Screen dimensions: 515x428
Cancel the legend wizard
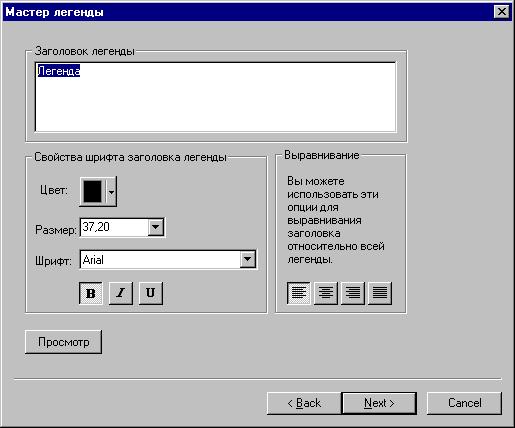tap(464, 403)
